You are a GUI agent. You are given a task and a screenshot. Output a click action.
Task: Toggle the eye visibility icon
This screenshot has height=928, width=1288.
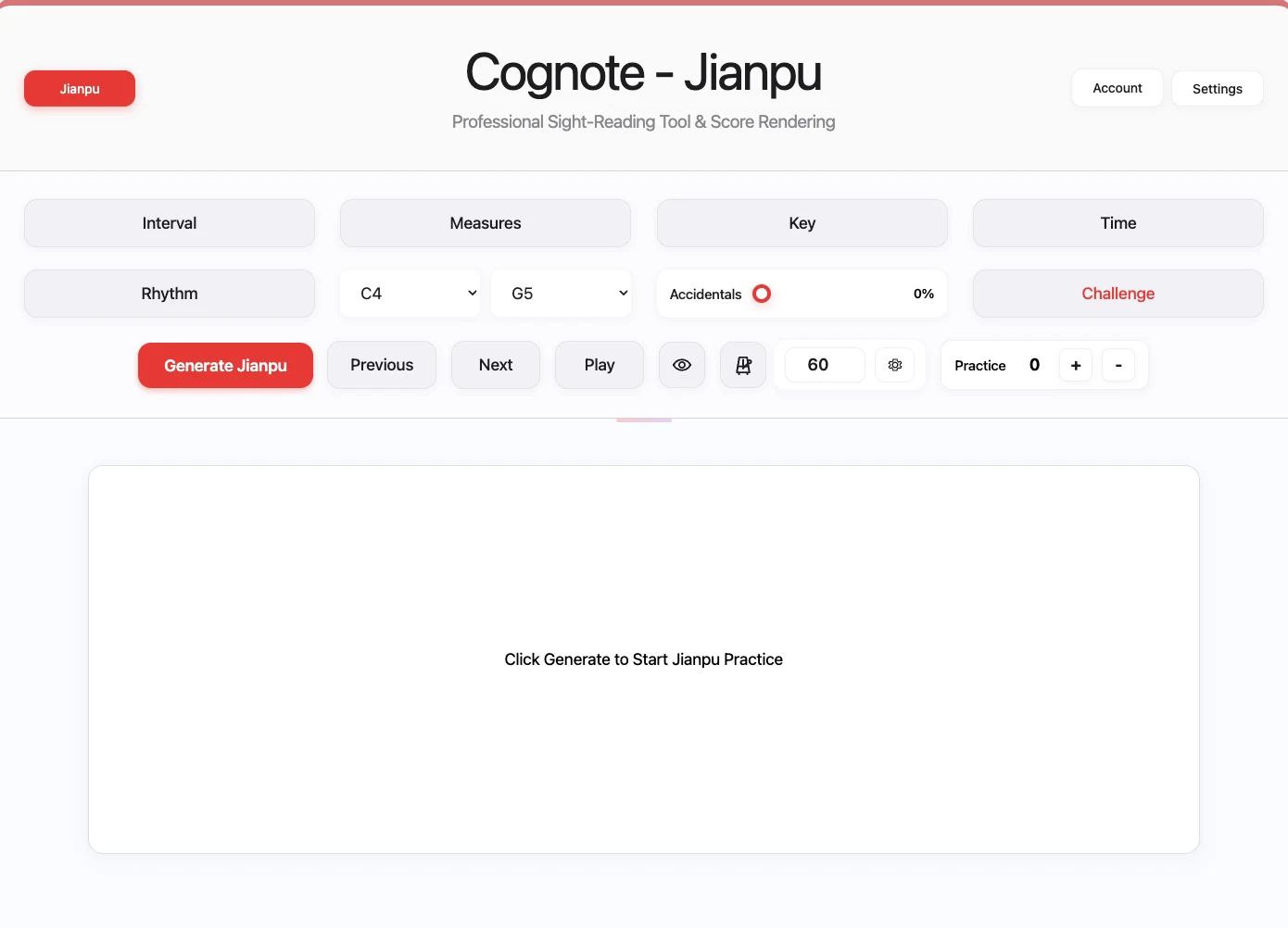coord(682,365)
